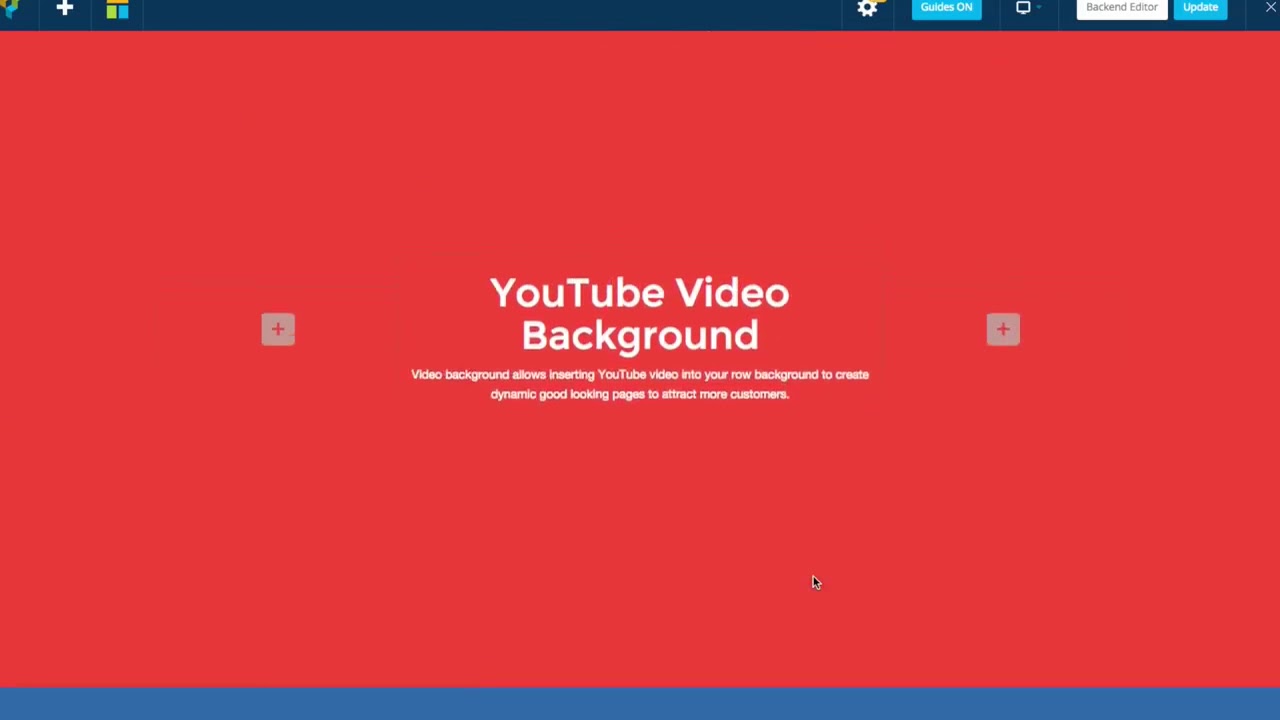Add element in right column placeholder
This screenshot has height=720, width=1280.
[1003, 329]
